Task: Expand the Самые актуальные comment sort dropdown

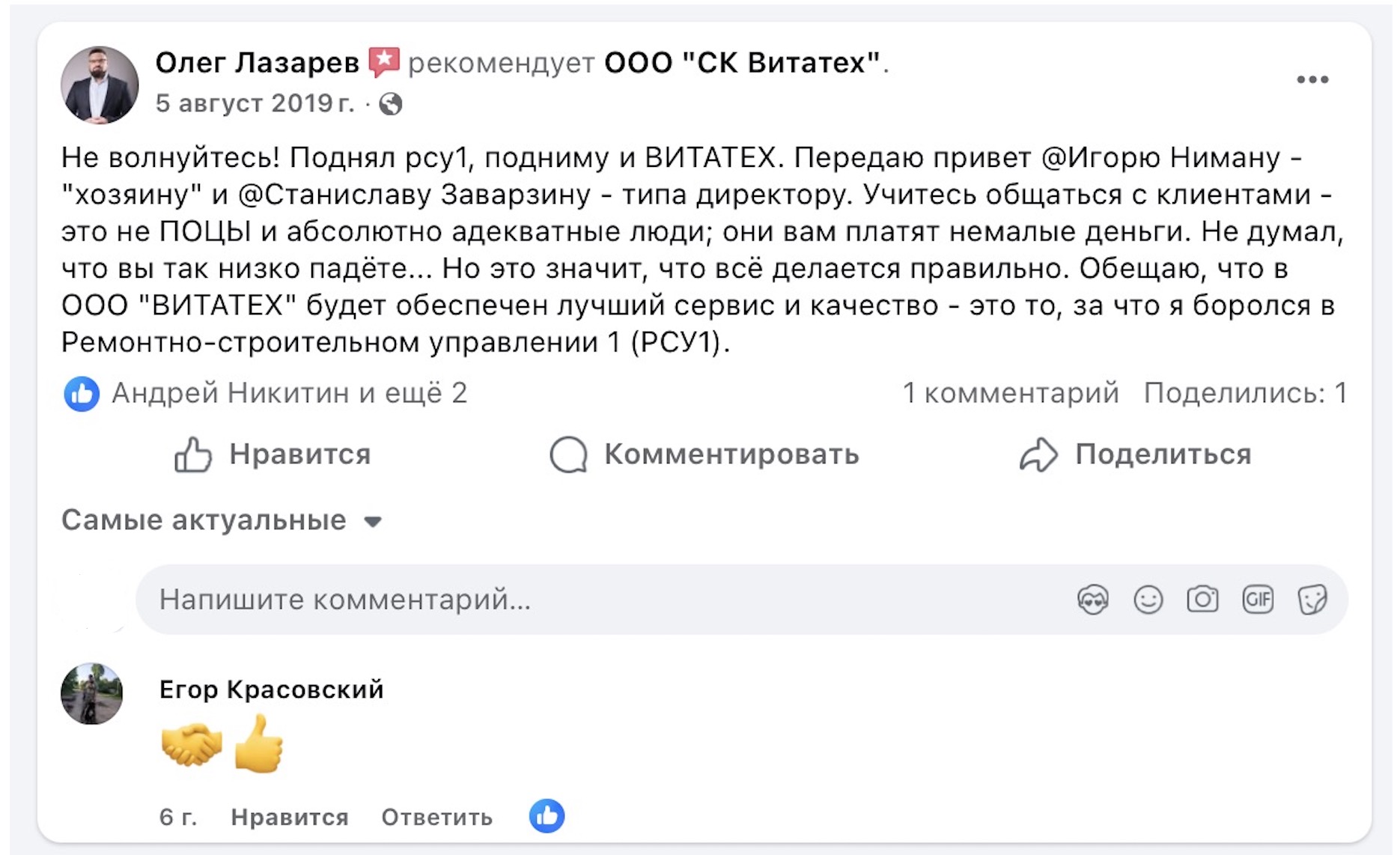Action: click(222, 520)
